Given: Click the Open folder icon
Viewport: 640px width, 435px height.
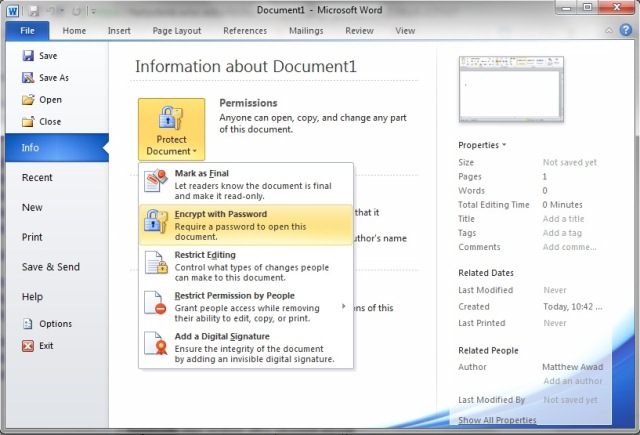Looking at the screenshot, I should click(x=28, y=100).
